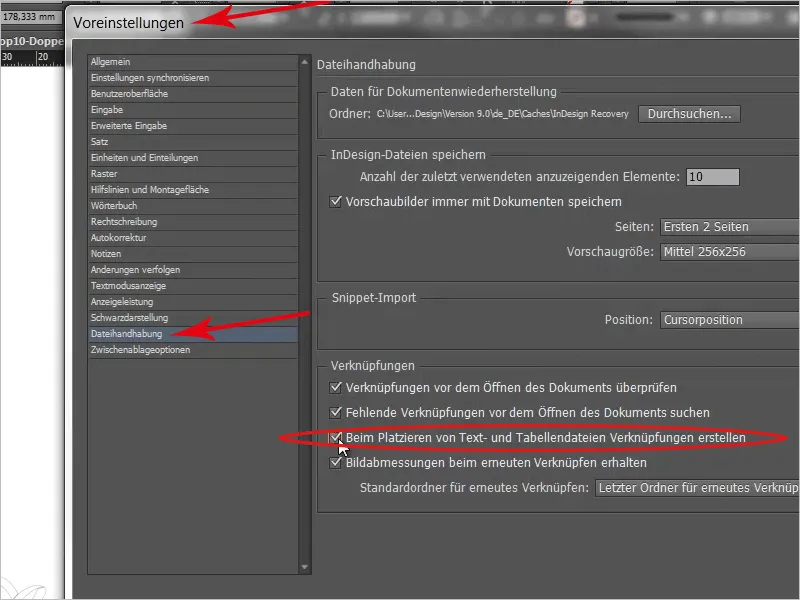
Task: Open Einheiten und Einteilungen
Action: [193, 158]
